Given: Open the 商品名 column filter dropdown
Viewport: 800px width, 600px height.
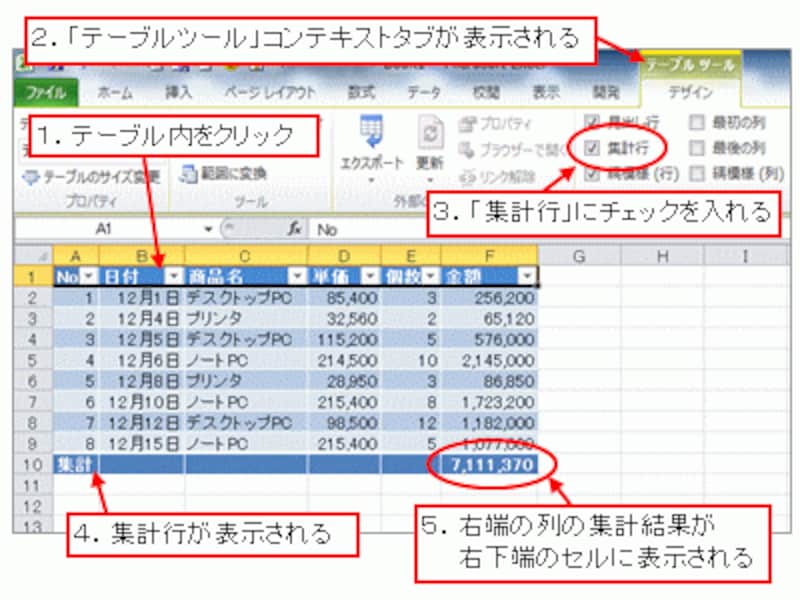Looking at the screenshot, I should pyautogui.click(x=297, y=276).
